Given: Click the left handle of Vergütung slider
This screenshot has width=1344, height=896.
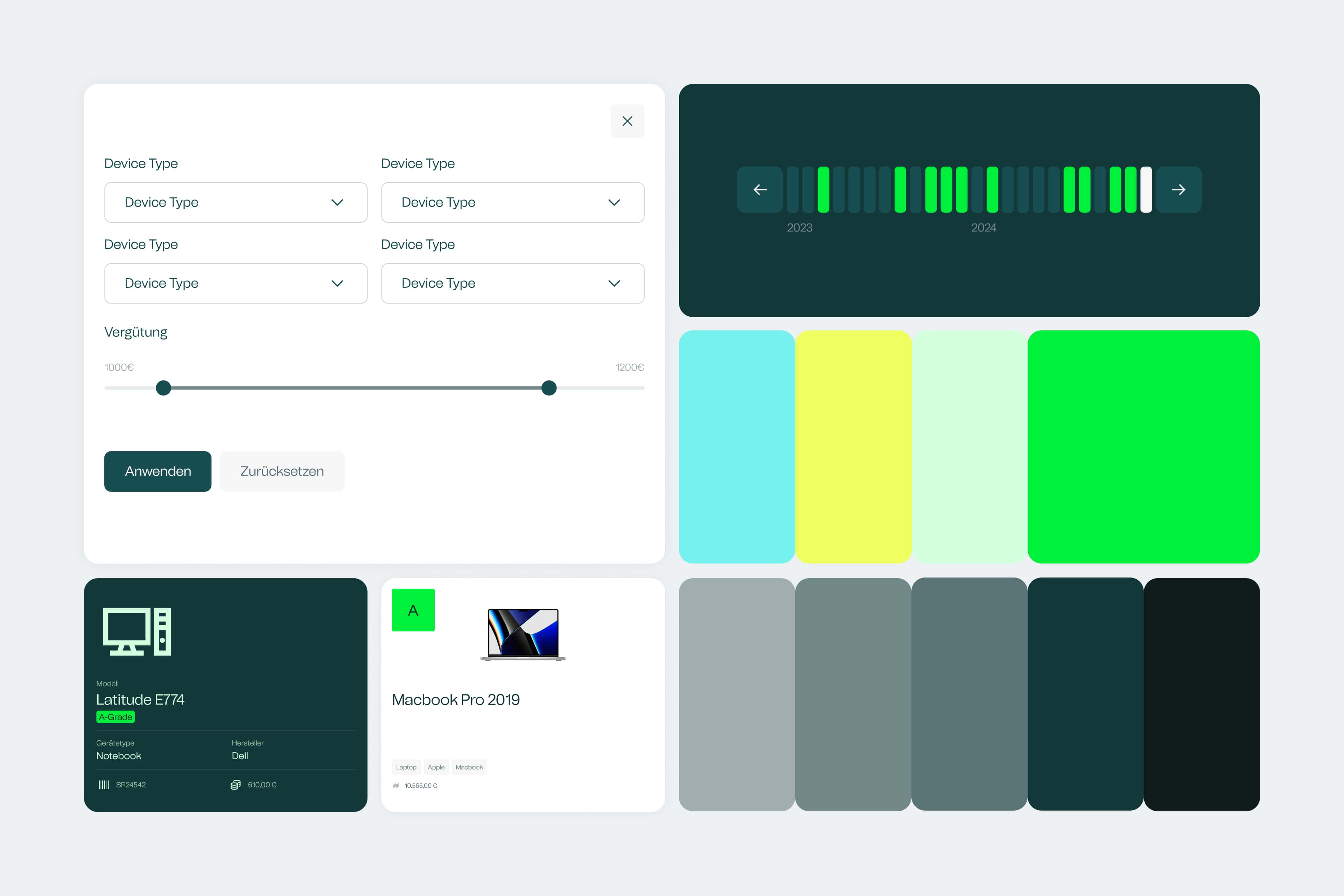Looking at the screenshot, I should coord(163,388).
